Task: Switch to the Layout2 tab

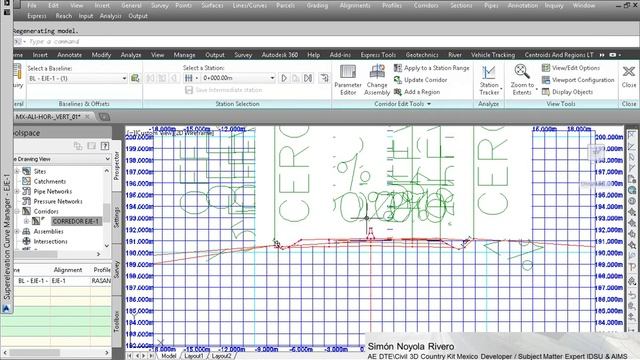Action: (x=222, y=356)
